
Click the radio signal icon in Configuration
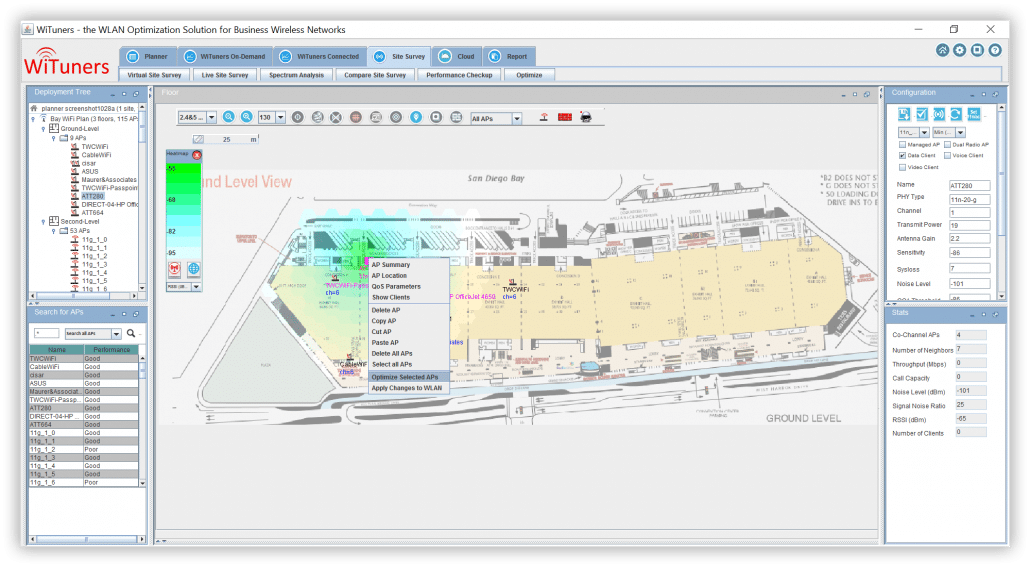(939, 114)
